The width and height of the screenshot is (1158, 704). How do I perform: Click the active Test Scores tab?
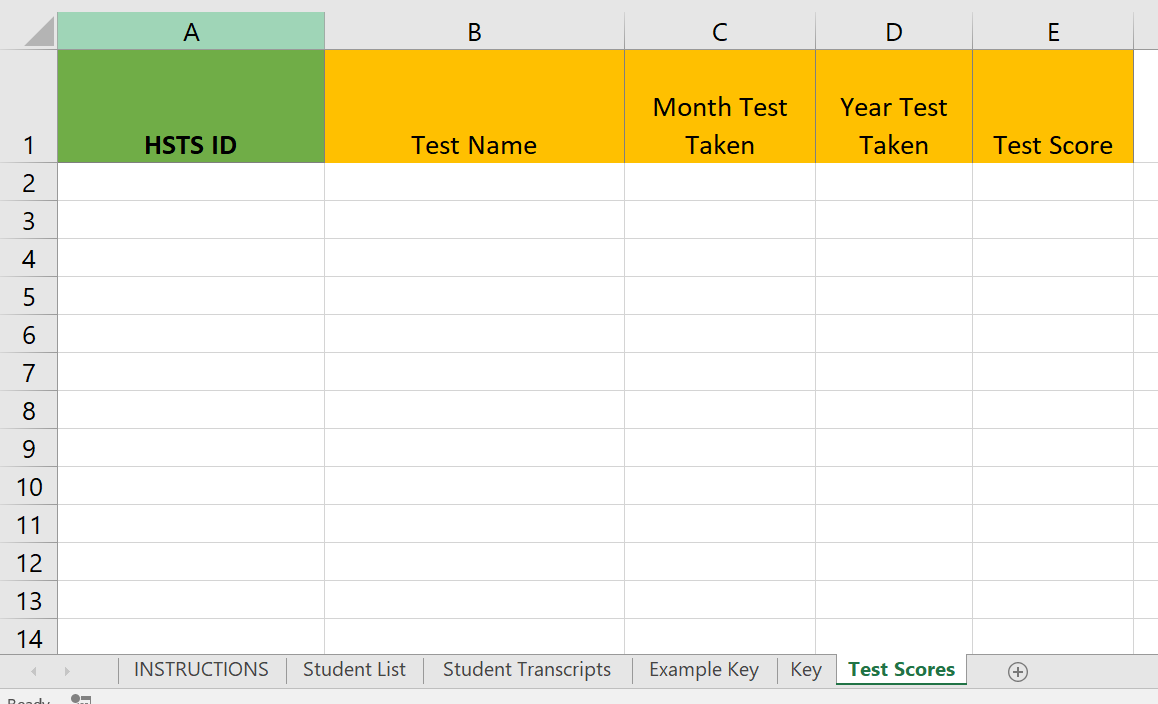pos(901,670)
